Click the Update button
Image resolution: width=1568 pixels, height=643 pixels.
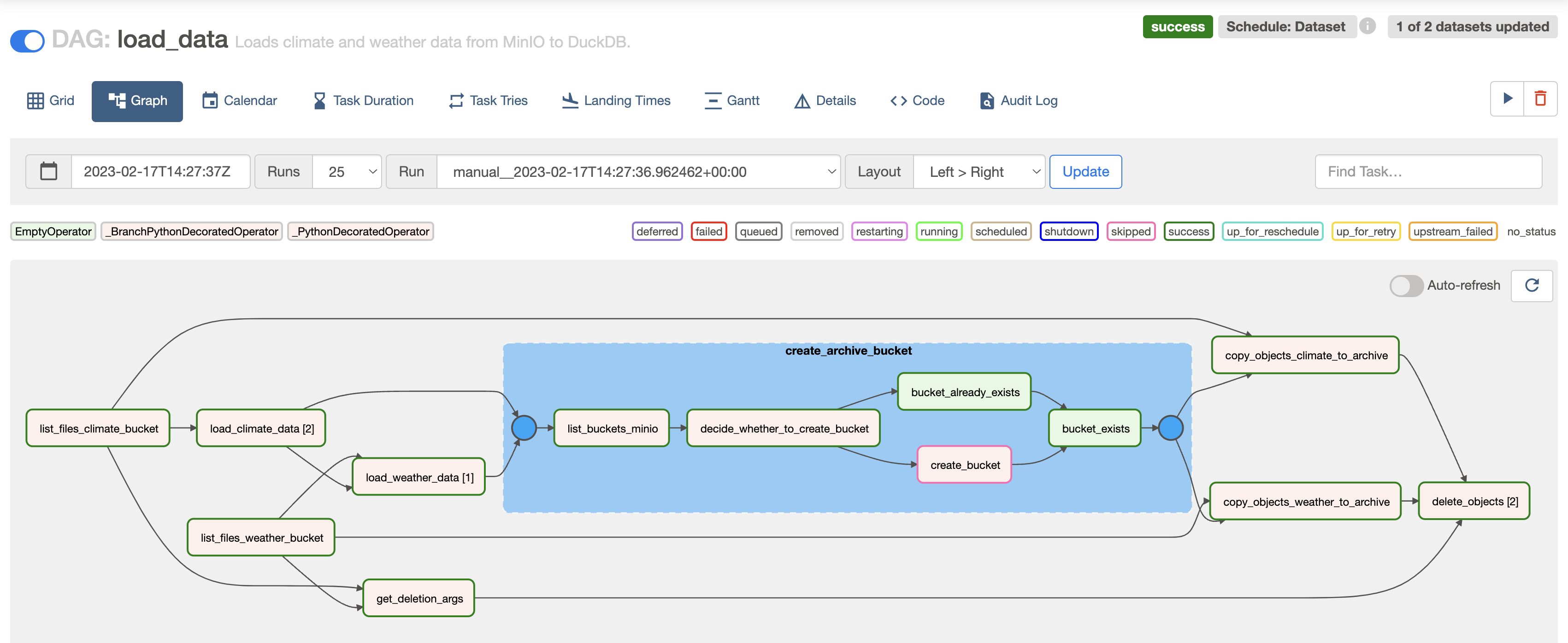(1085, 171)
